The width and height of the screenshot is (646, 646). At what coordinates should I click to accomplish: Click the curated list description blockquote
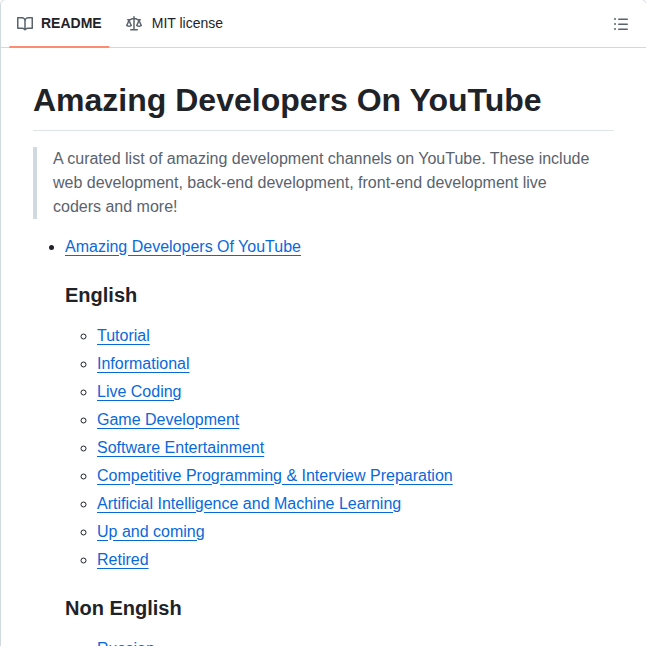click(x=323, y=183)
